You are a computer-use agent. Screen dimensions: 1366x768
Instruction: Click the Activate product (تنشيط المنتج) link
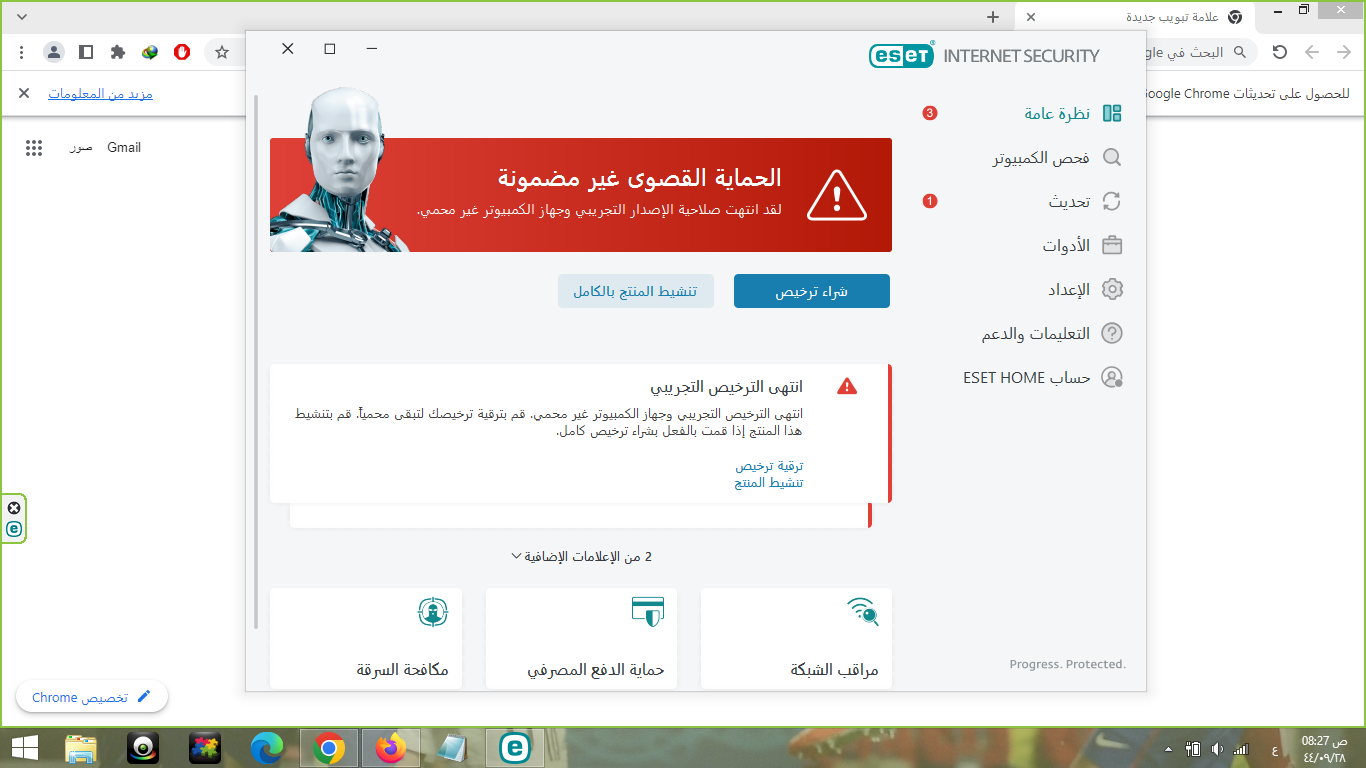coord(769,482)
